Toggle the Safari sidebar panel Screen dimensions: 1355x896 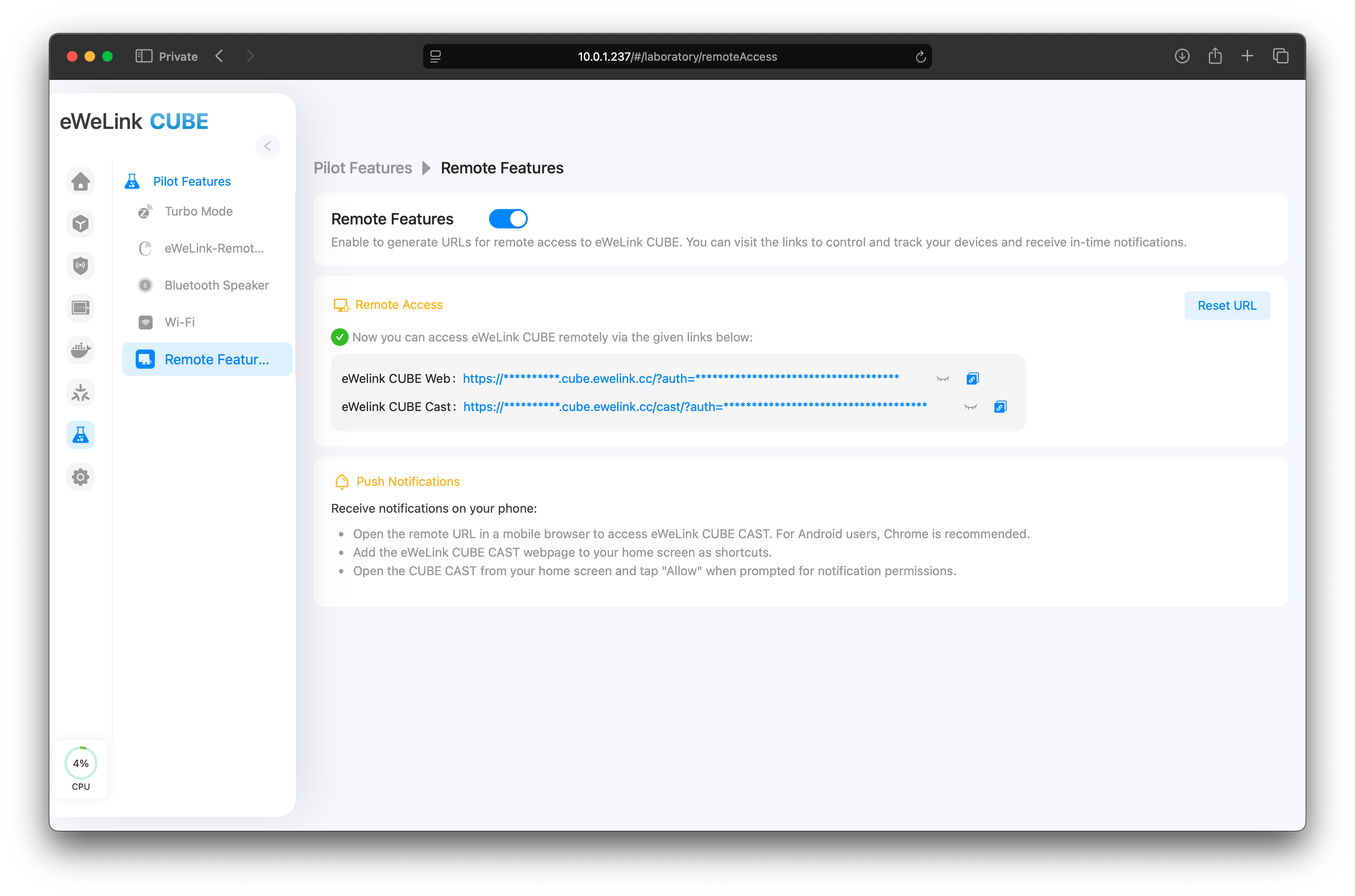[x=144, y=56]
